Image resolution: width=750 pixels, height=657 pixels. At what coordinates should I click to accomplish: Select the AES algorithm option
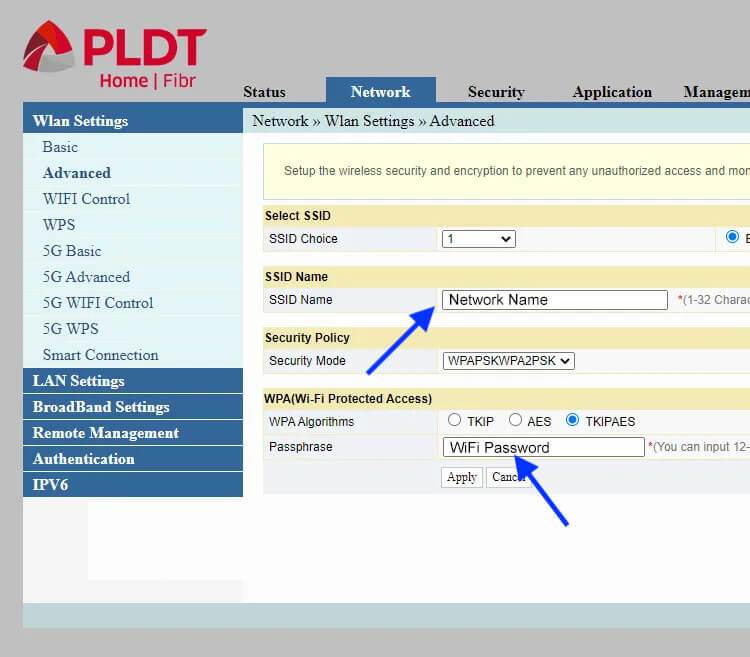click(516, 421)
